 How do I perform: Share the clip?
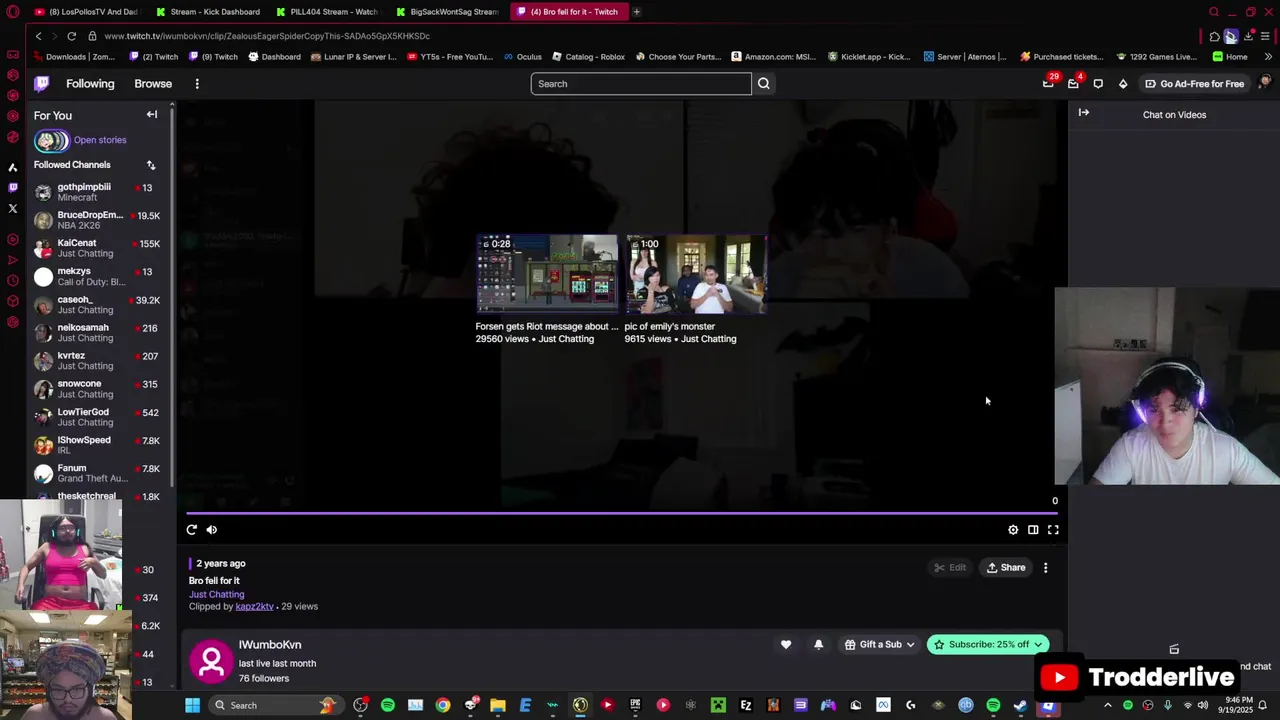coord(1006,568)
